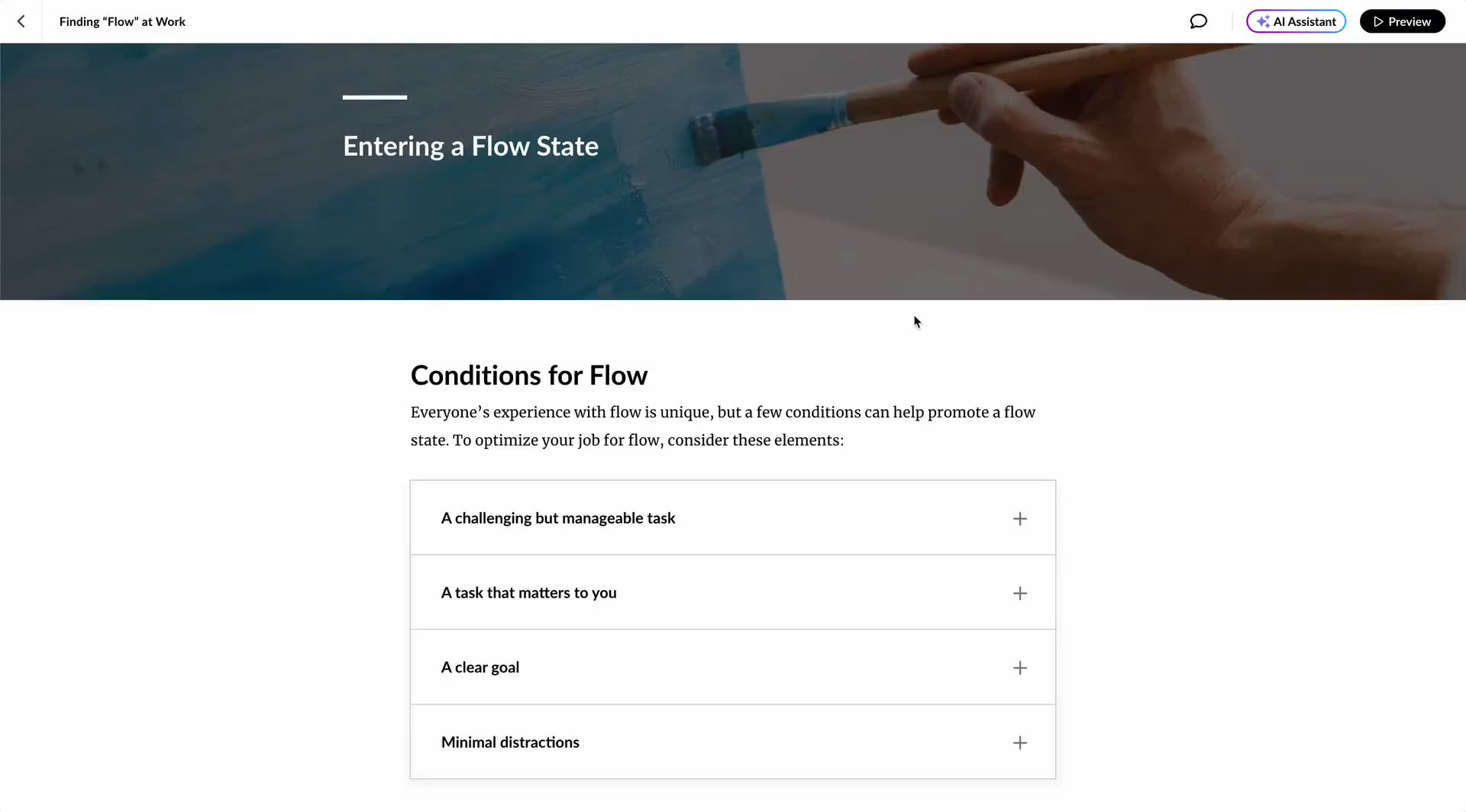This screenshot has height=812, width=1466.
Task: Expand 'A task that matters to you' row
Action: click(x=528, y=593)
